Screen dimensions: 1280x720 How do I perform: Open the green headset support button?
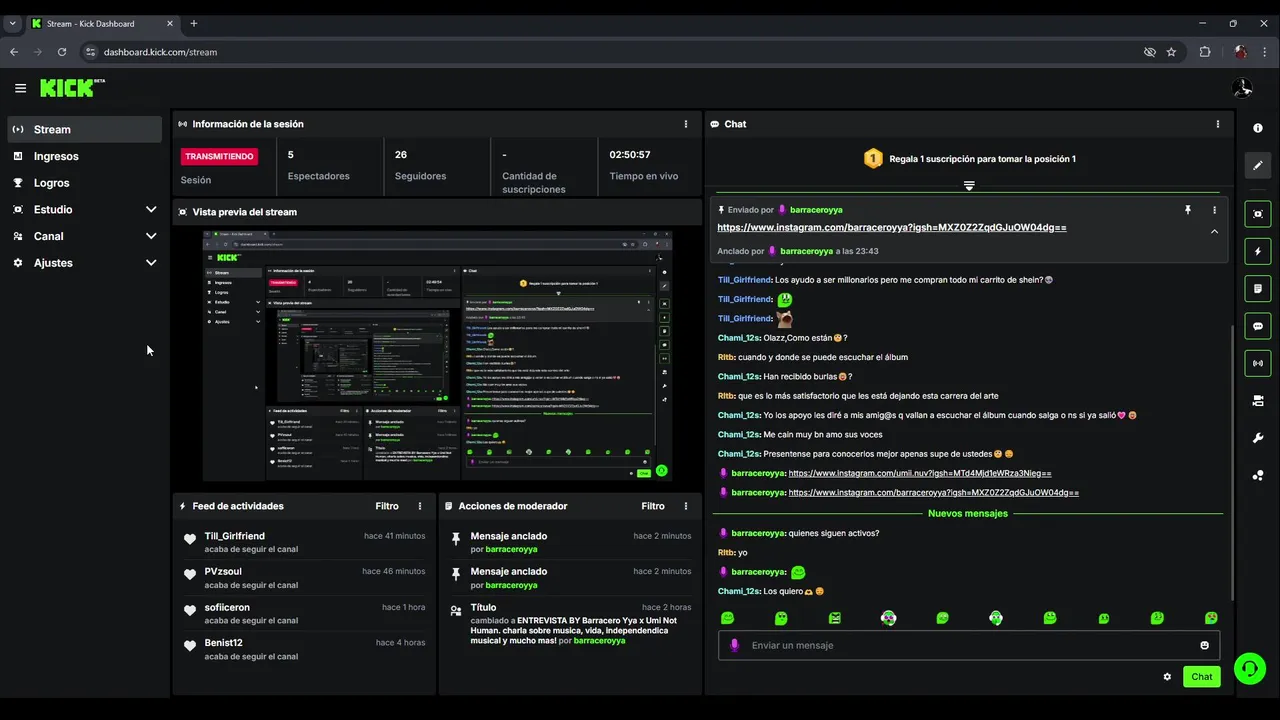point(1249,668)
